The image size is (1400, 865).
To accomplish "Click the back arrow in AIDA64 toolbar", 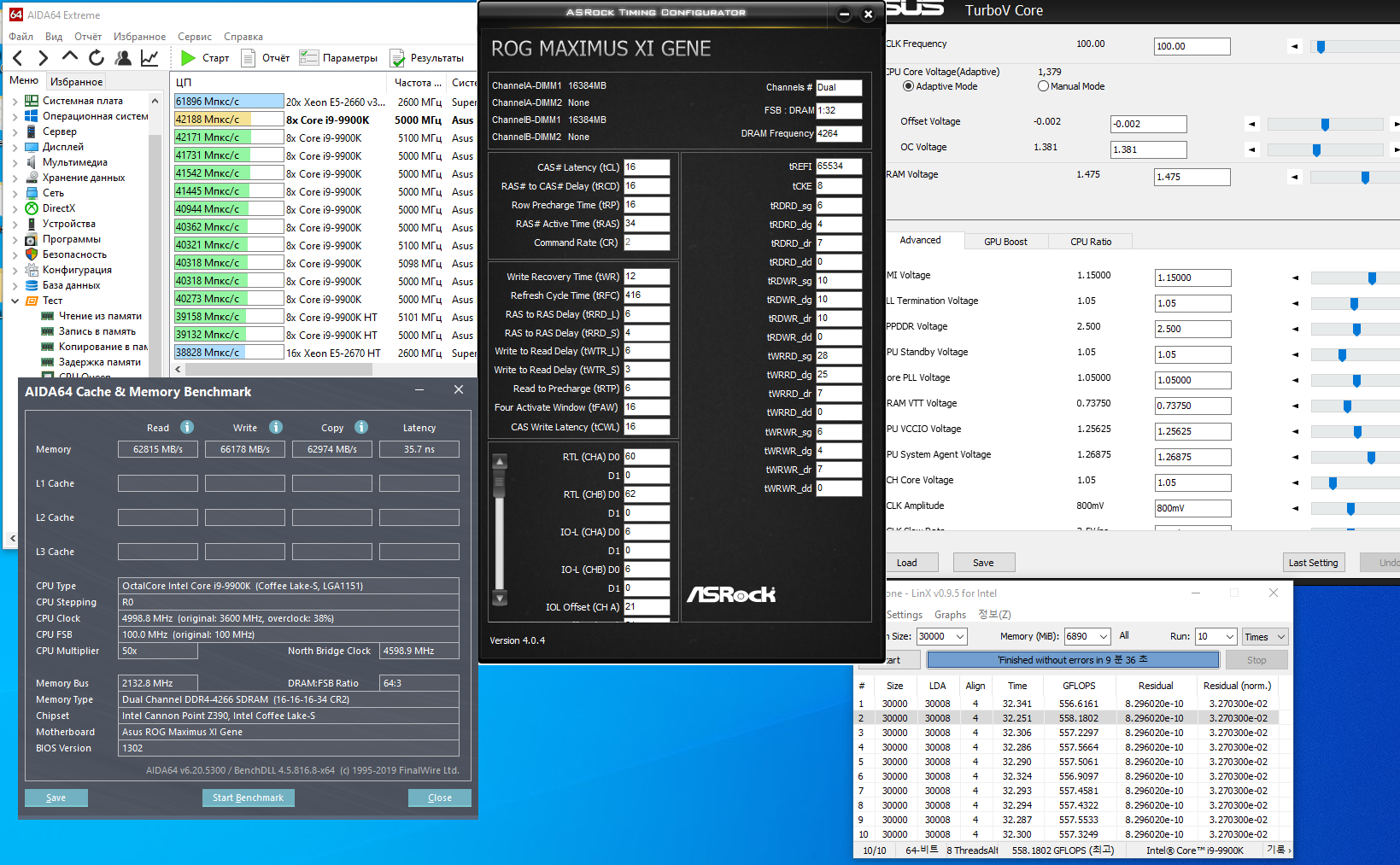I will point(18,58).
